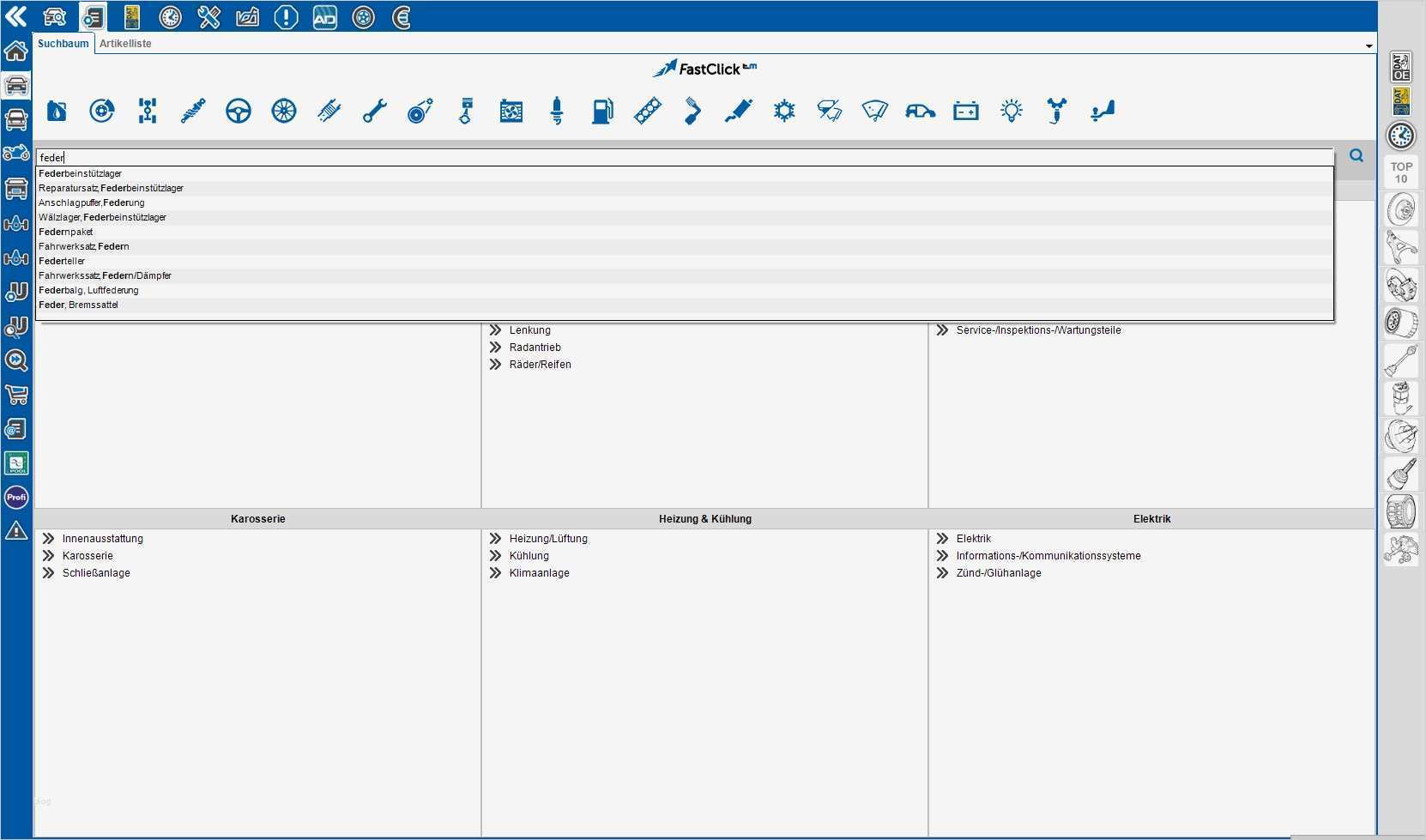The height and width of the screenshot is (840, 1426).
Task: Open the Euro price icon in top bar
Action: click(x=402, y=17)
